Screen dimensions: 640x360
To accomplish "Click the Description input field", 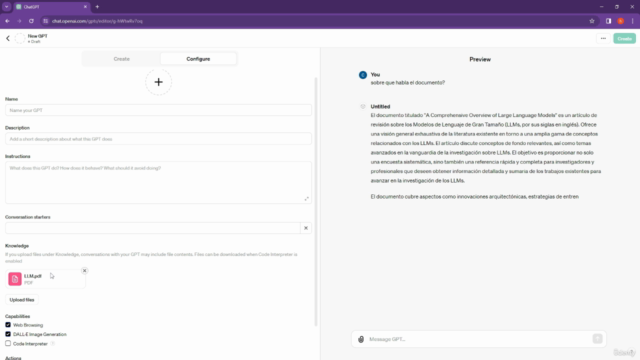I will [158, 139].
